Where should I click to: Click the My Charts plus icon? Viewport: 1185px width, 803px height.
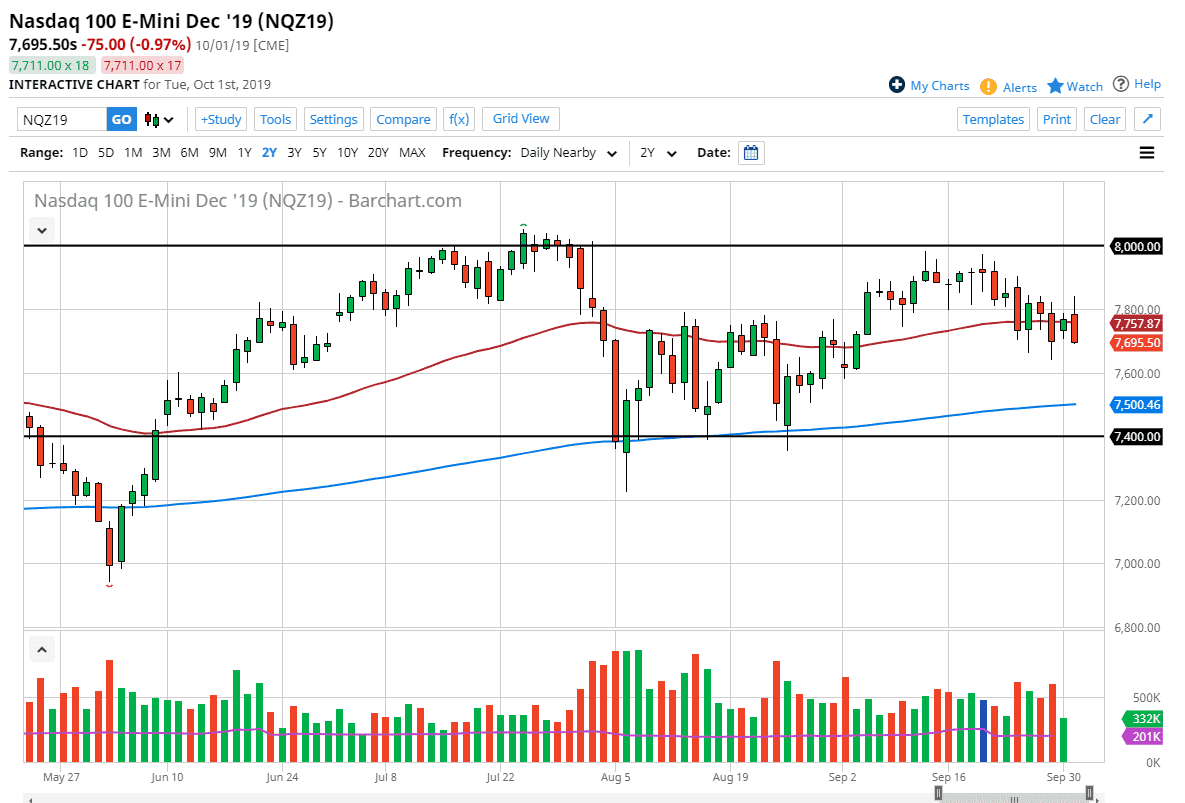coord(897,85)
